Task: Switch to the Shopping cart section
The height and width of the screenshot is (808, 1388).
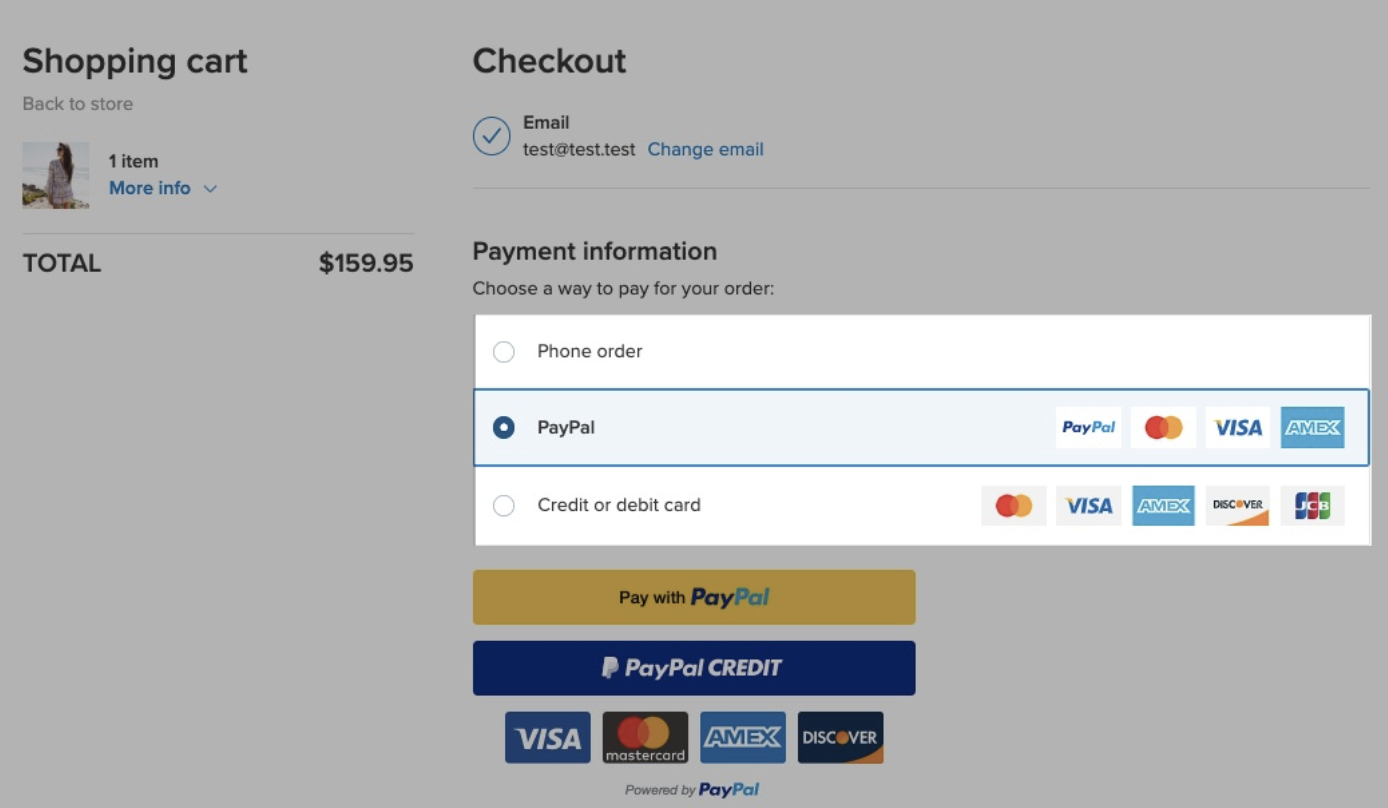Action: tap(135, 61)
